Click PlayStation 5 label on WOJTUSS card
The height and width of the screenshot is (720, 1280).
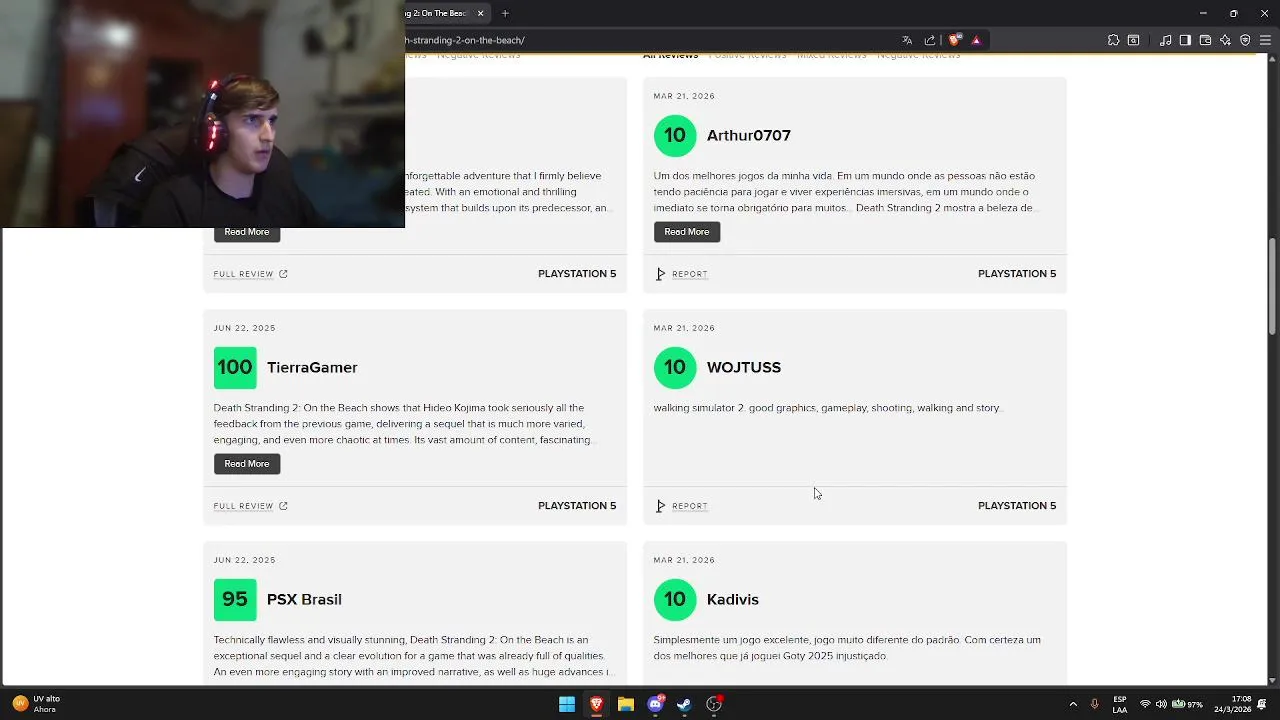[x=1017, y=506]
